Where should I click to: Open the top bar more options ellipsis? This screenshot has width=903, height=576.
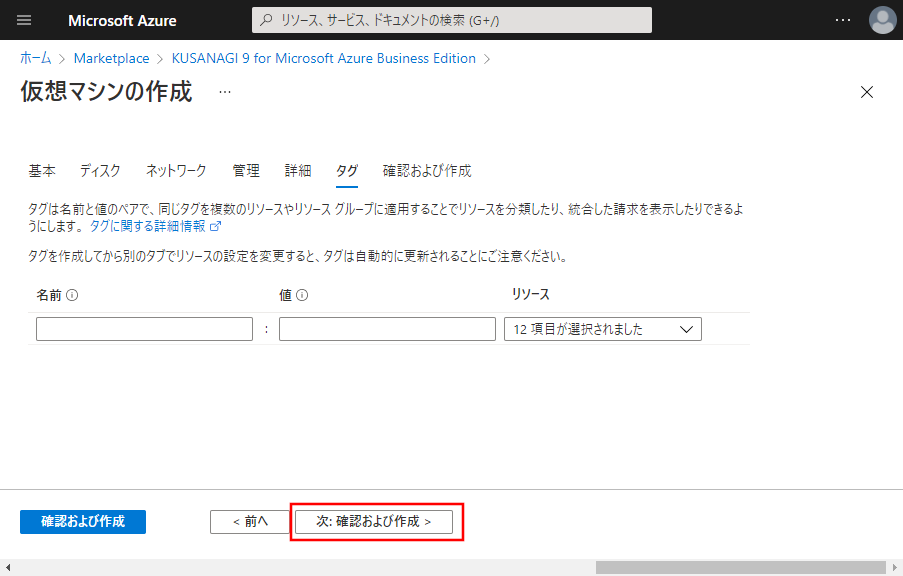843,20
